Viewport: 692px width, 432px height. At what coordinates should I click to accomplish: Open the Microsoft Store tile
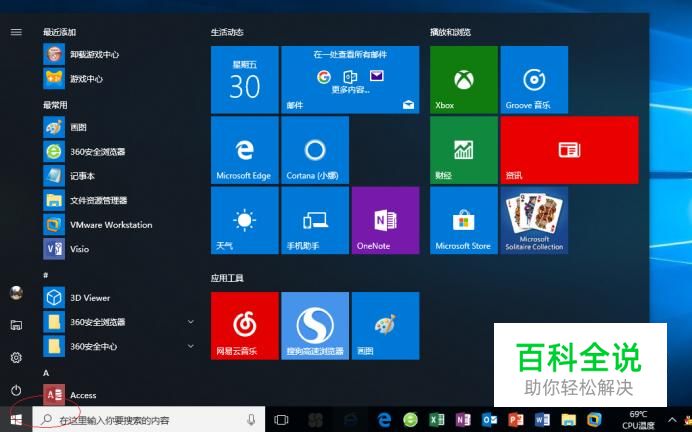[464, 220]
